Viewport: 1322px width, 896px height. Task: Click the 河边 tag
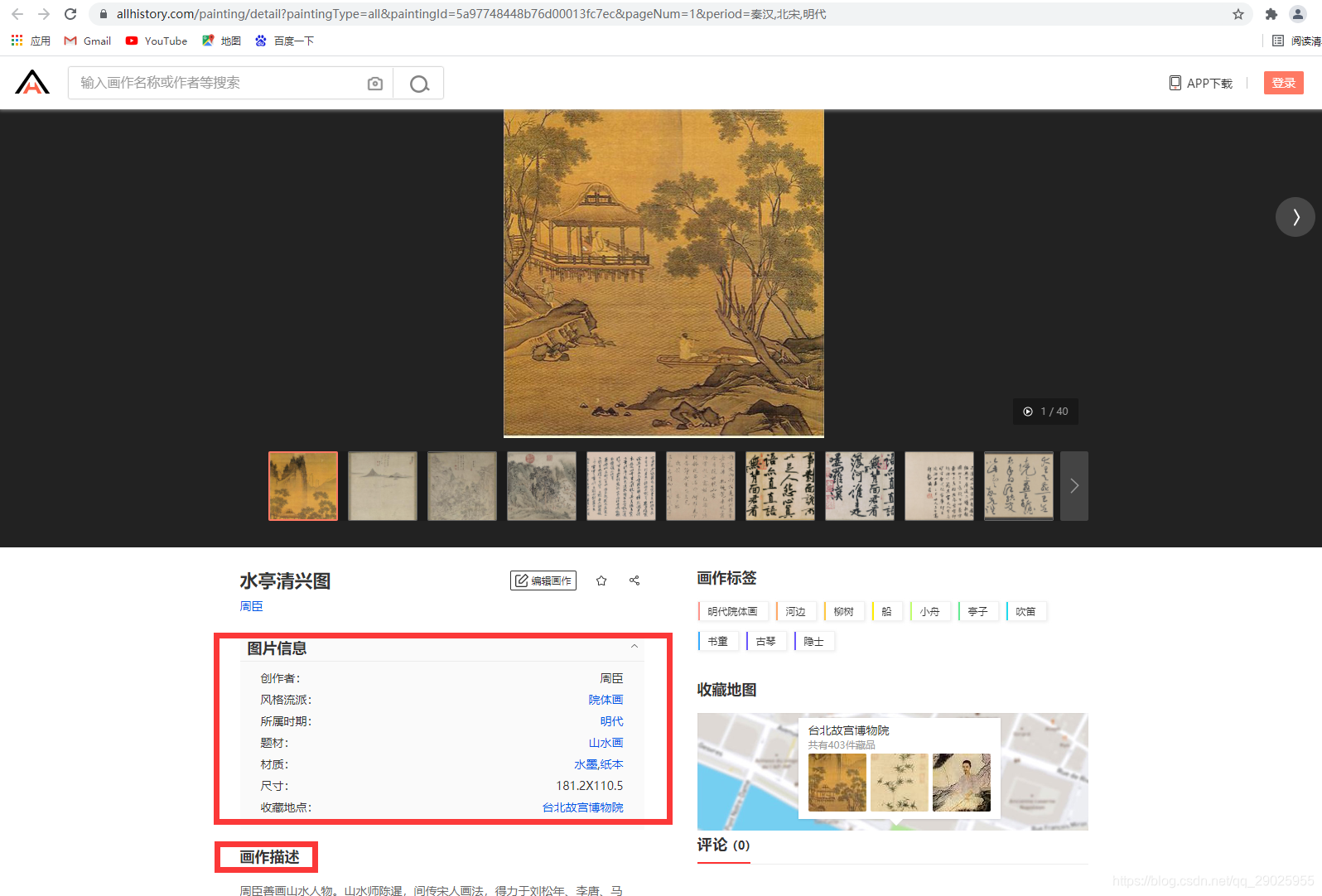pyautogui.click(x=796, y=611)
